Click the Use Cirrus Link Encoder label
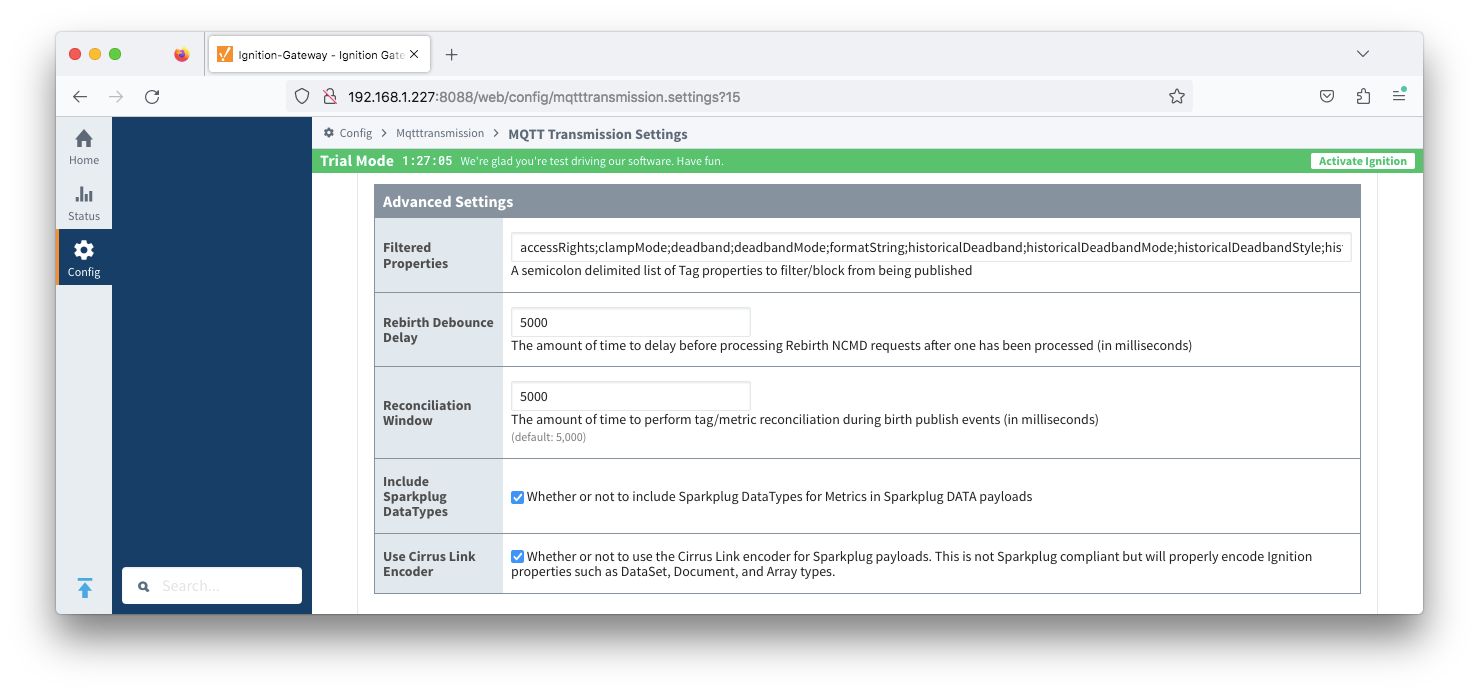Viewport: 1479px width, 694px height. [x=429, y=564]
